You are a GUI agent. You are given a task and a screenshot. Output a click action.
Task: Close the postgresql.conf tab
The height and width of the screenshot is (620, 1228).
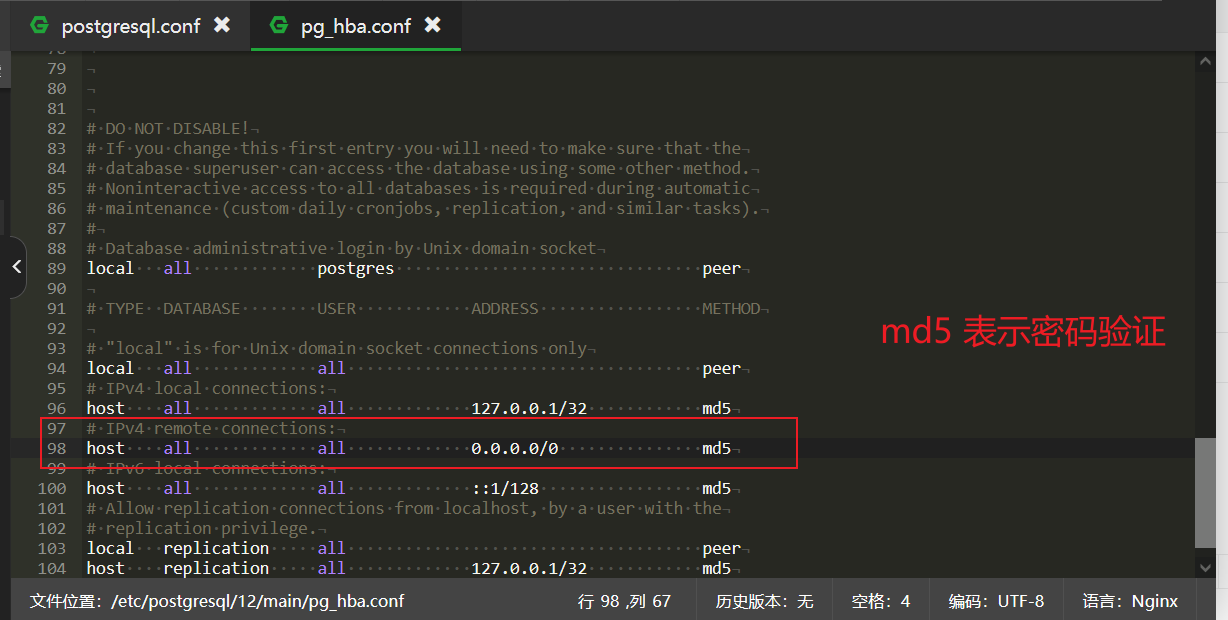tap(221, 27)
